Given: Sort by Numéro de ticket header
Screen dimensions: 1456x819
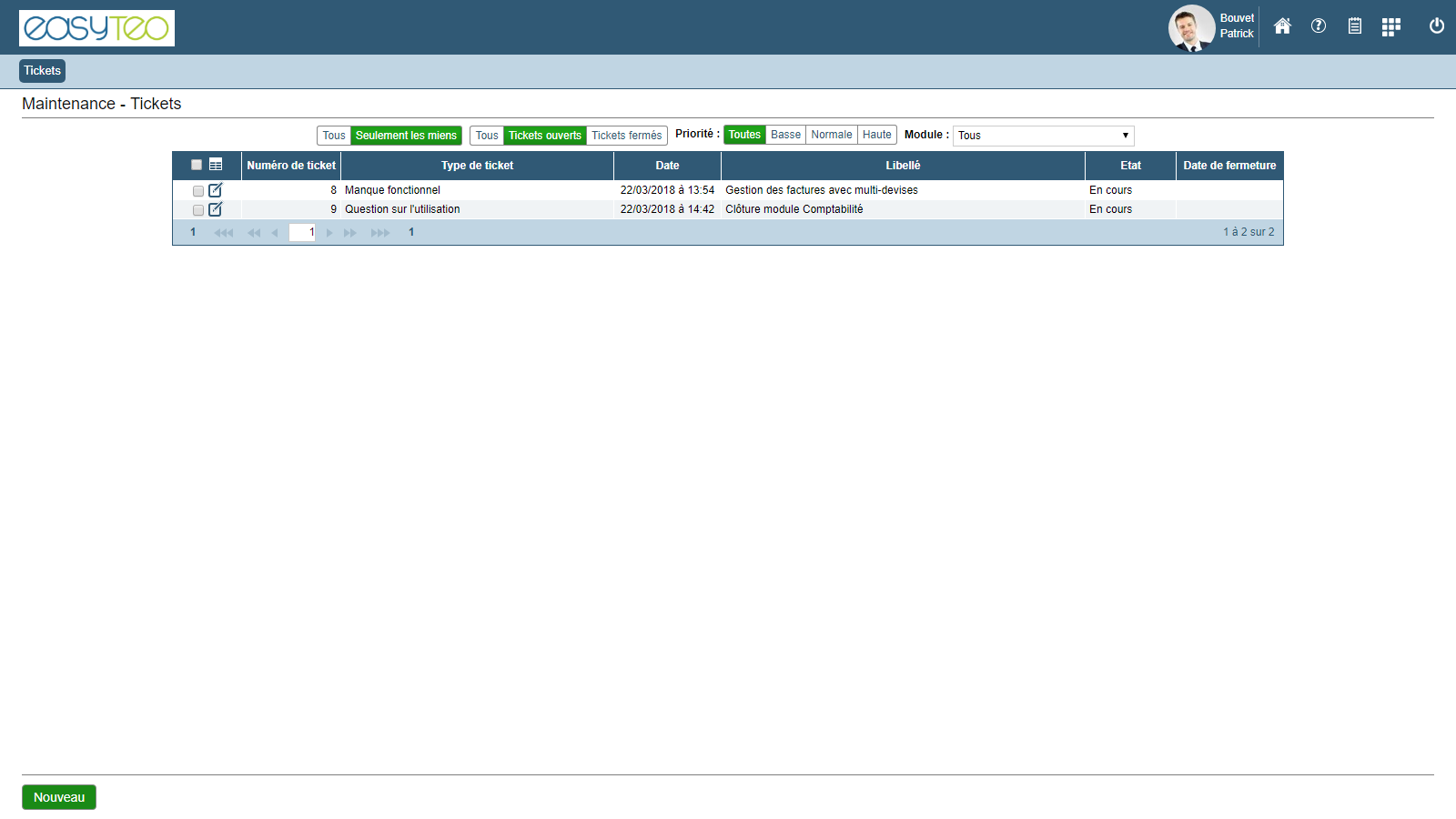Looking at the screenshot, I should (x=291, y=166).
